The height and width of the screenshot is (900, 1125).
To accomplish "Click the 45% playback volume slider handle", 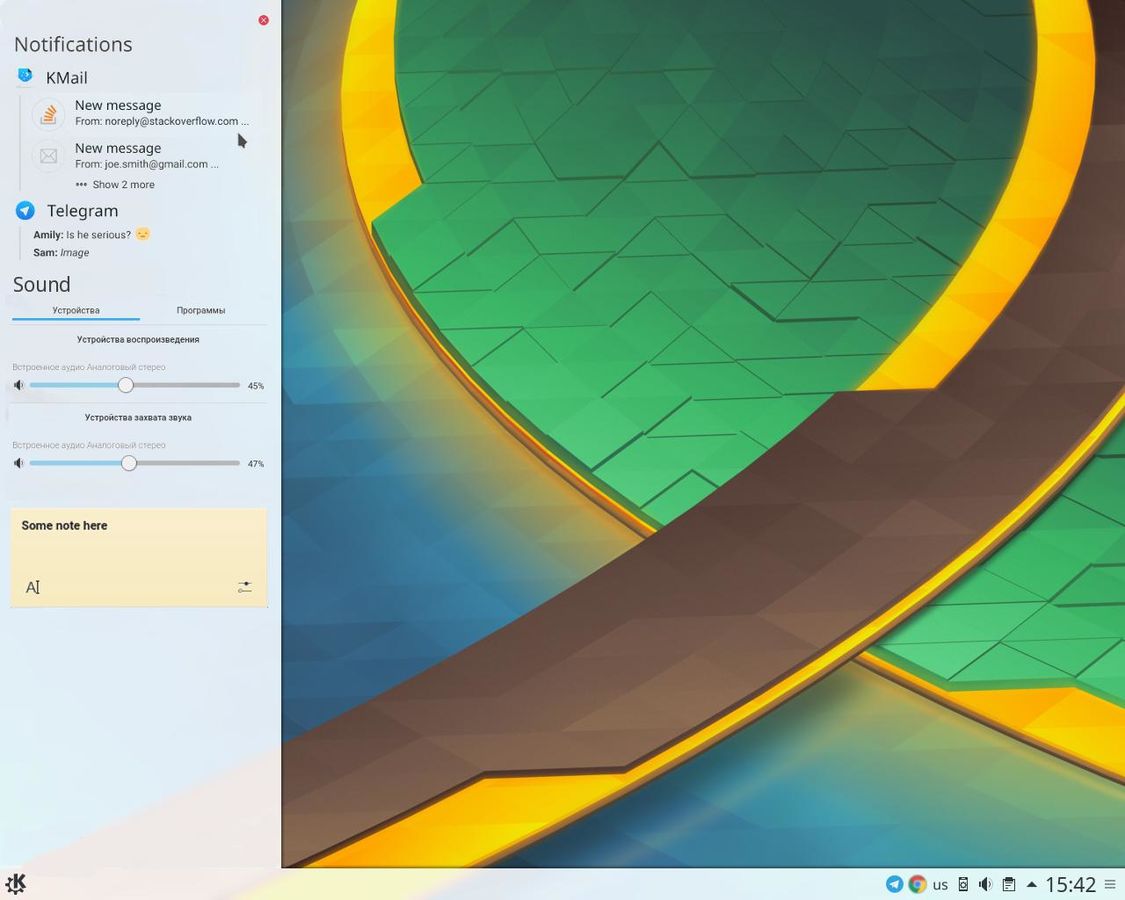I will click(x=126, y=385).
